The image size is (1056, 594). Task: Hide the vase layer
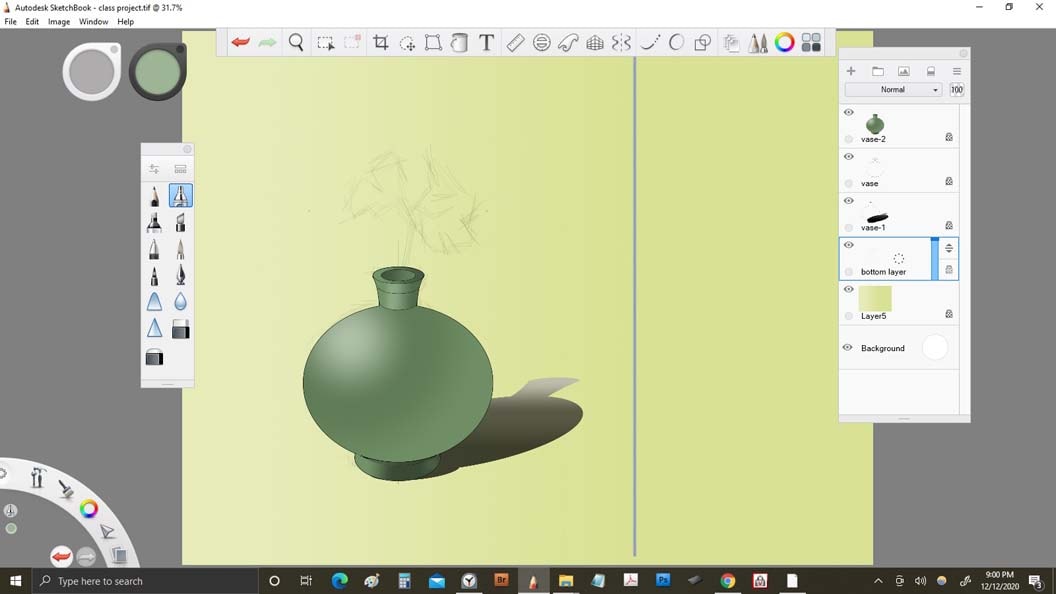[x=849, y=157]
